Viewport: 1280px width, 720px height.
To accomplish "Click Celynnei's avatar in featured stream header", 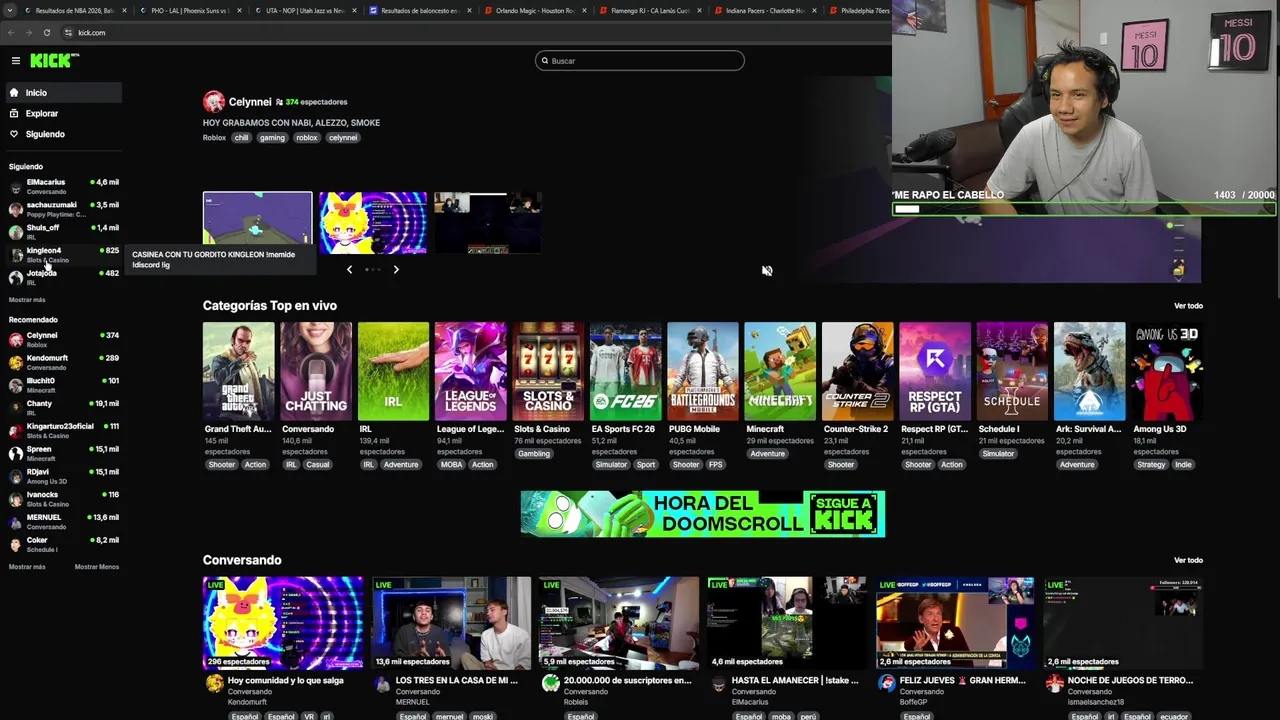I will (214, 102).
